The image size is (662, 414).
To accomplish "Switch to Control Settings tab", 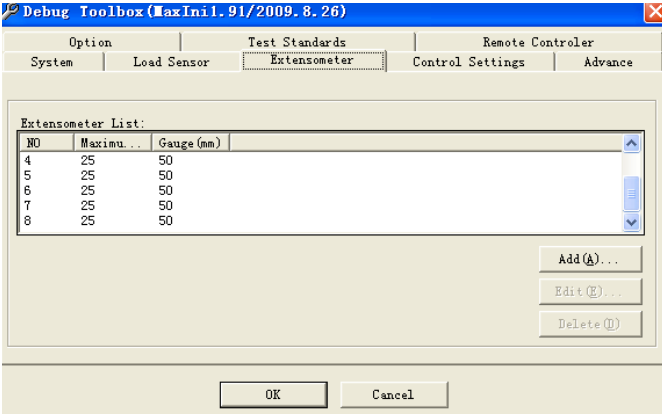I will pyautogui.click(x=469, y=62).
